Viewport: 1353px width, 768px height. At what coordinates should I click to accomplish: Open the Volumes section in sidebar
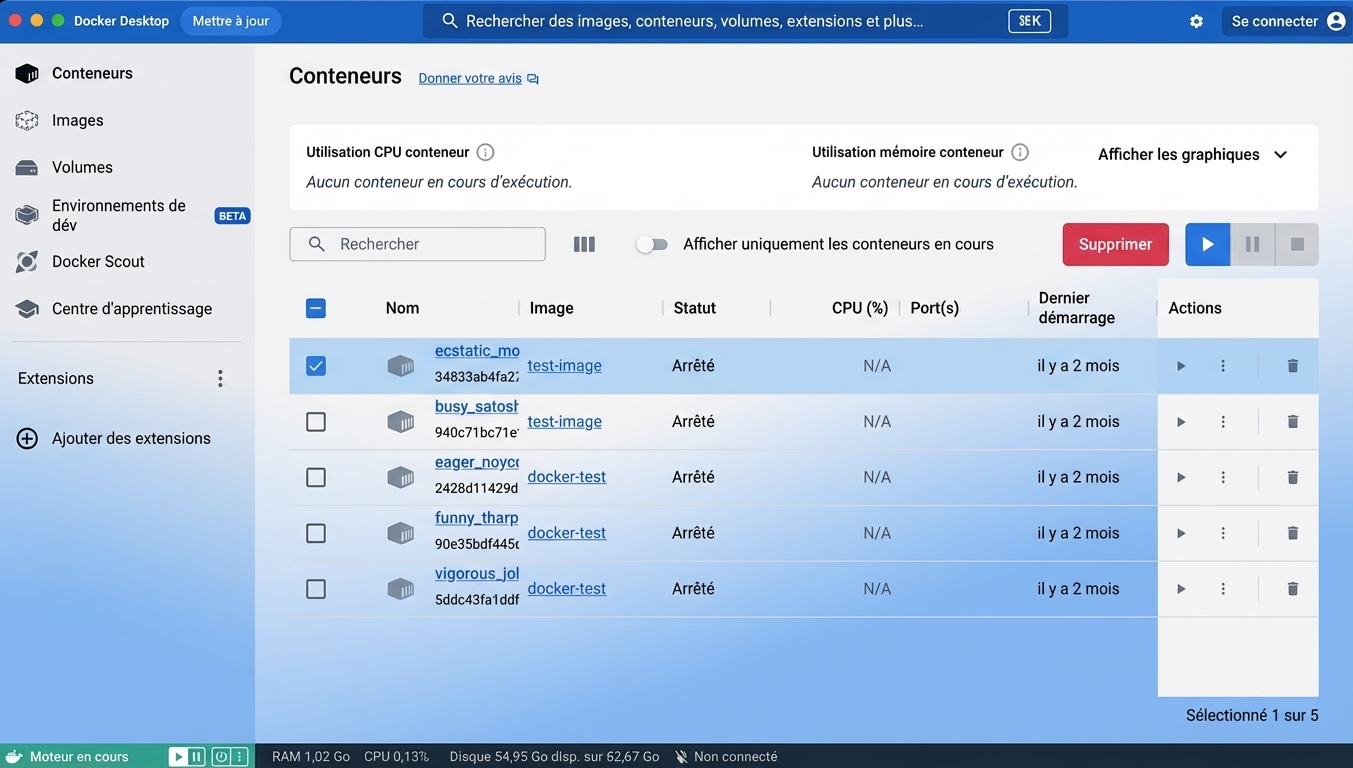82,167
